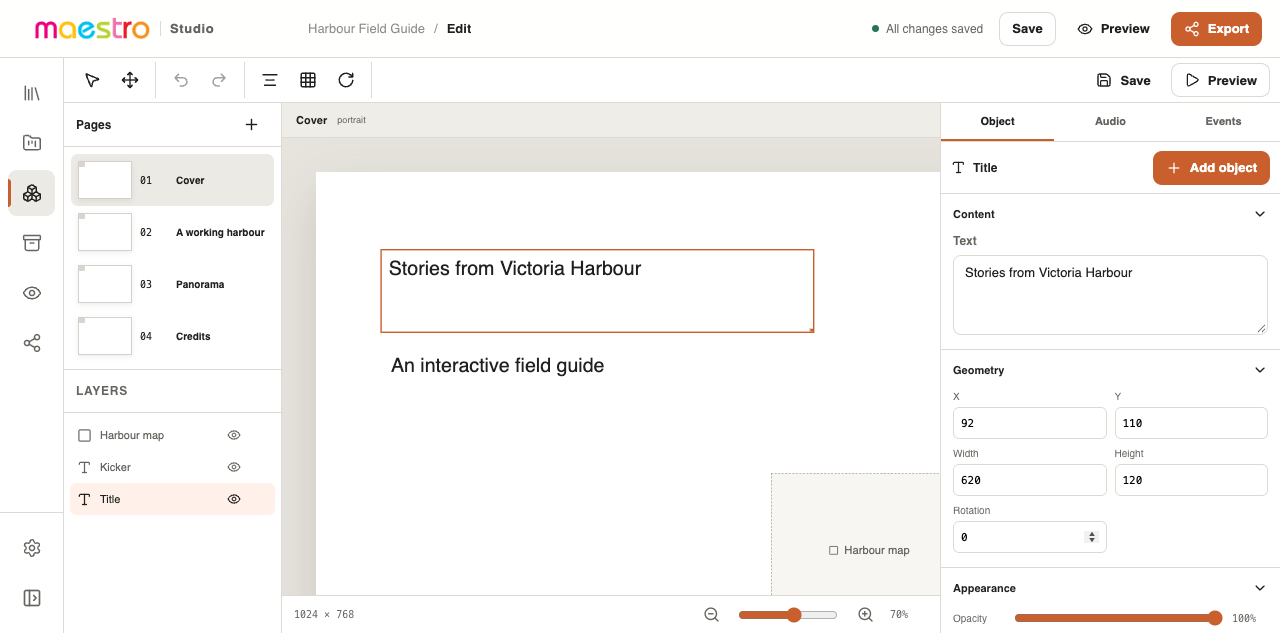Screen dimensions: 1280x633
Task: Select the Title layer row
Action: [172, 499]
